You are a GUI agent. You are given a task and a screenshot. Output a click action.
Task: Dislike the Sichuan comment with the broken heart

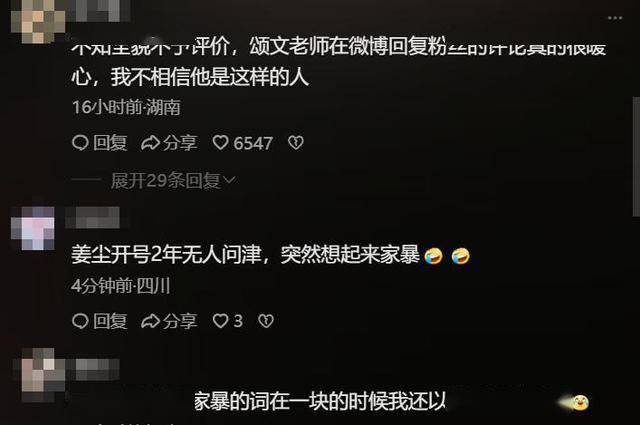(266, 321)
